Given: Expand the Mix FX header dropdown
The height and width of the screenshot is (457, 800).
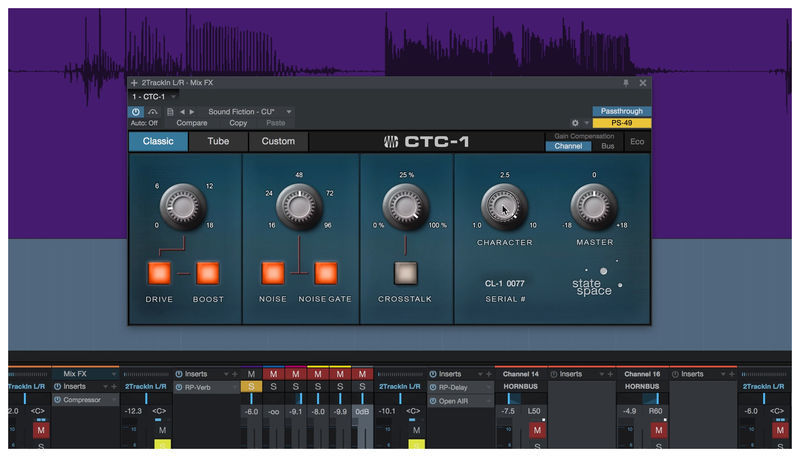Looking at the screenshot, I should pyautogui.click(x=114, y=374).
